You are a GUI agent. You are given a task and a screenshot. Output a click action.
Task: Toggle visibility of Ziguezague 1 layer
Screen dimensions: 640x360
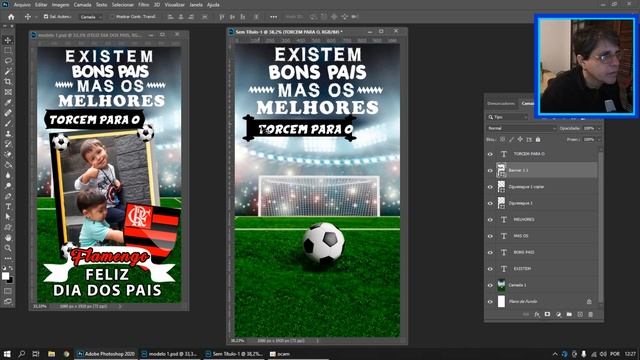490,203
